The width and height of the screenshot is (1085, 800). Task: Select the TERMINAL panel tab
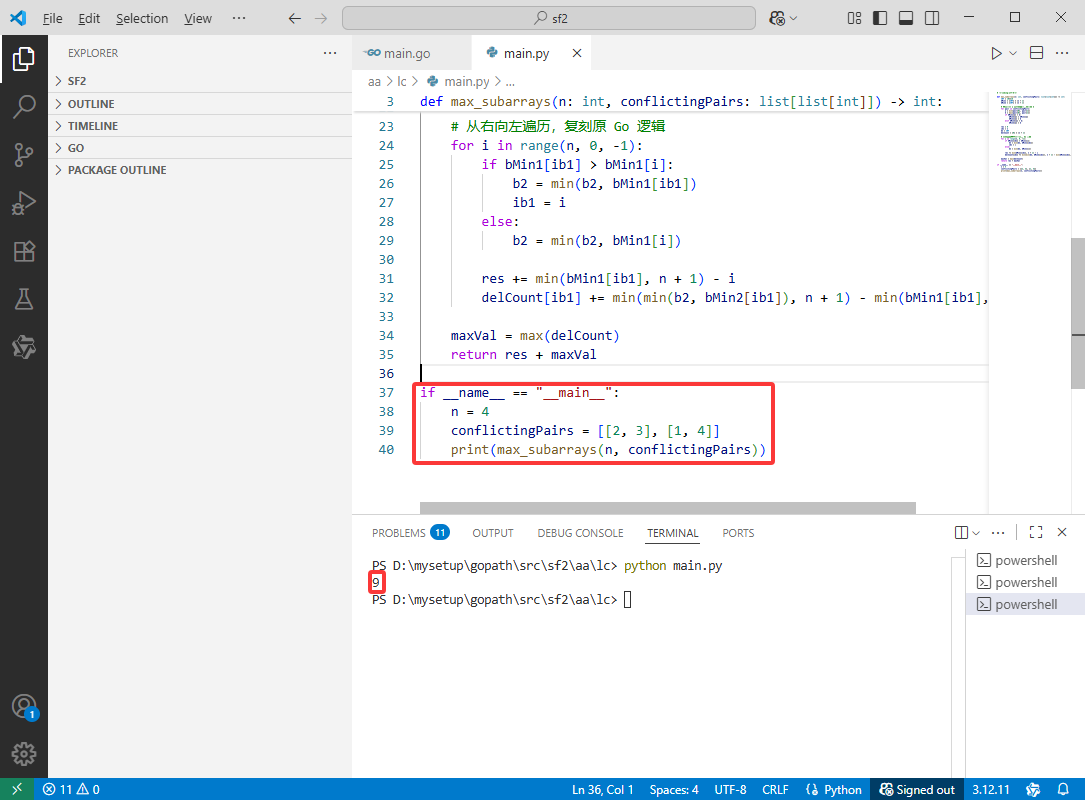pos(673,533)
